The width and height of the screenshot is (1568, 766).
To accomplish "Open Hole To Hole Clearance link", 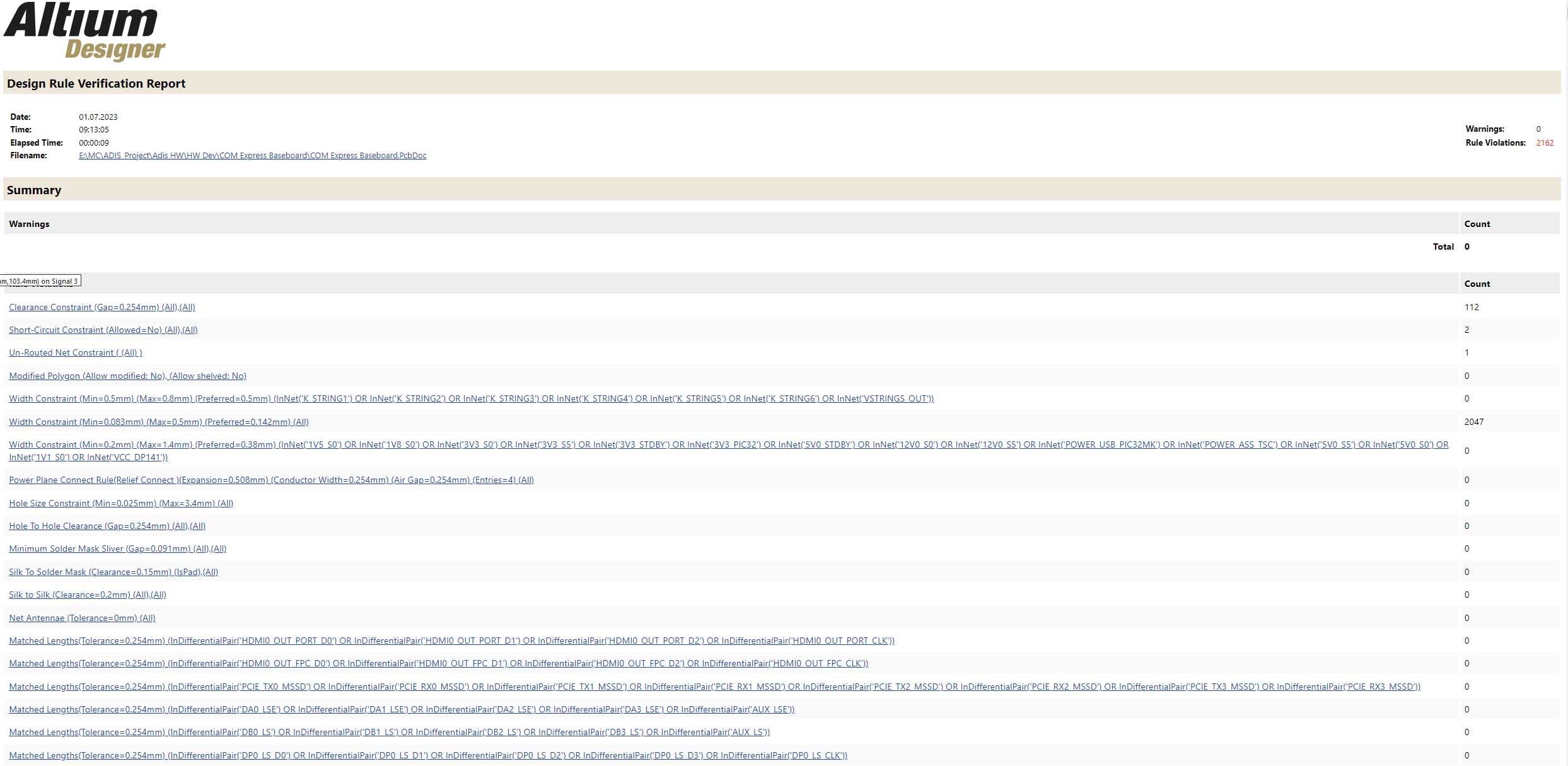I will [x=107, y=526].
